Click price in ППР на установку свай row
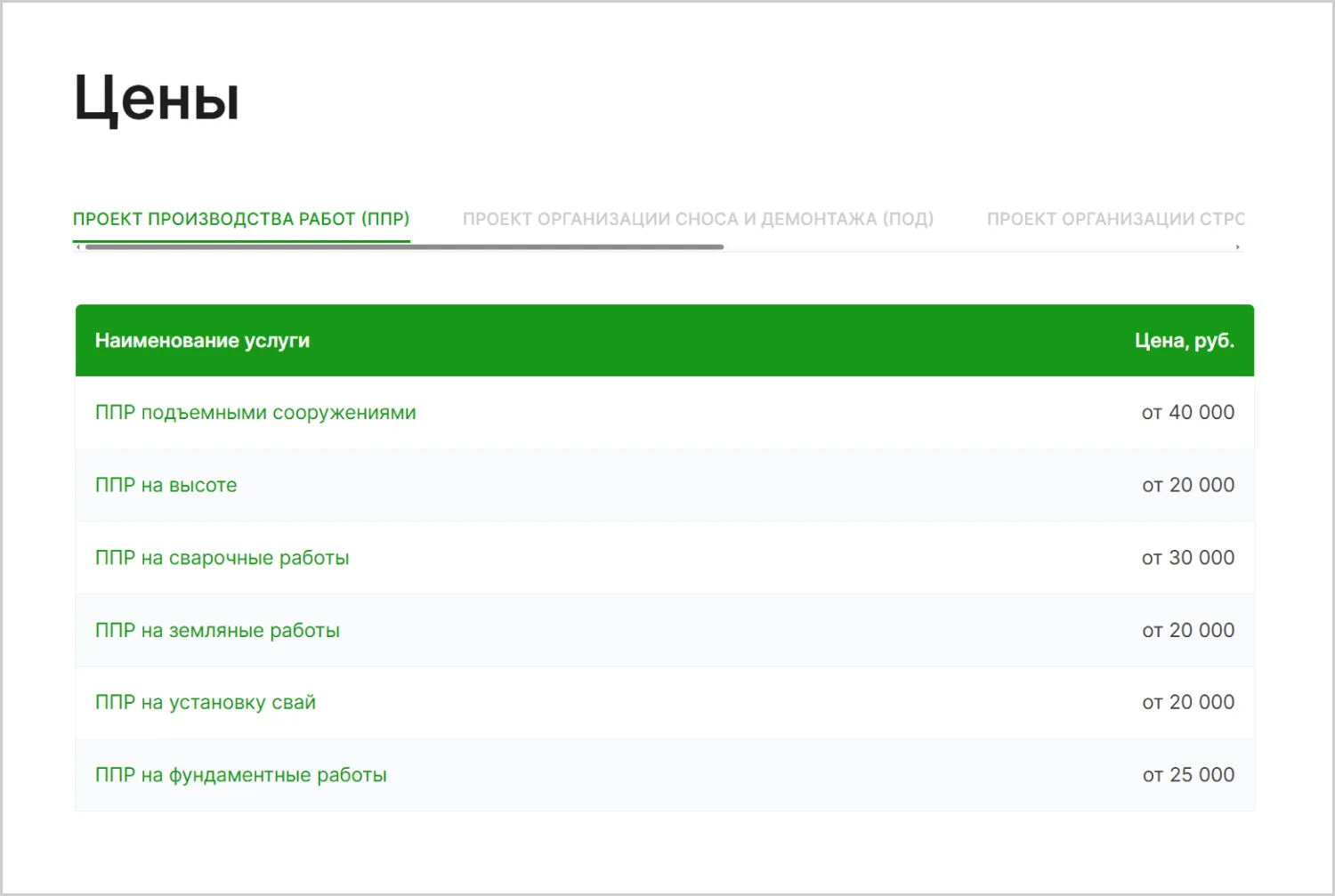The height and width of the screenshot is (896, 1335). point(1188,702)
